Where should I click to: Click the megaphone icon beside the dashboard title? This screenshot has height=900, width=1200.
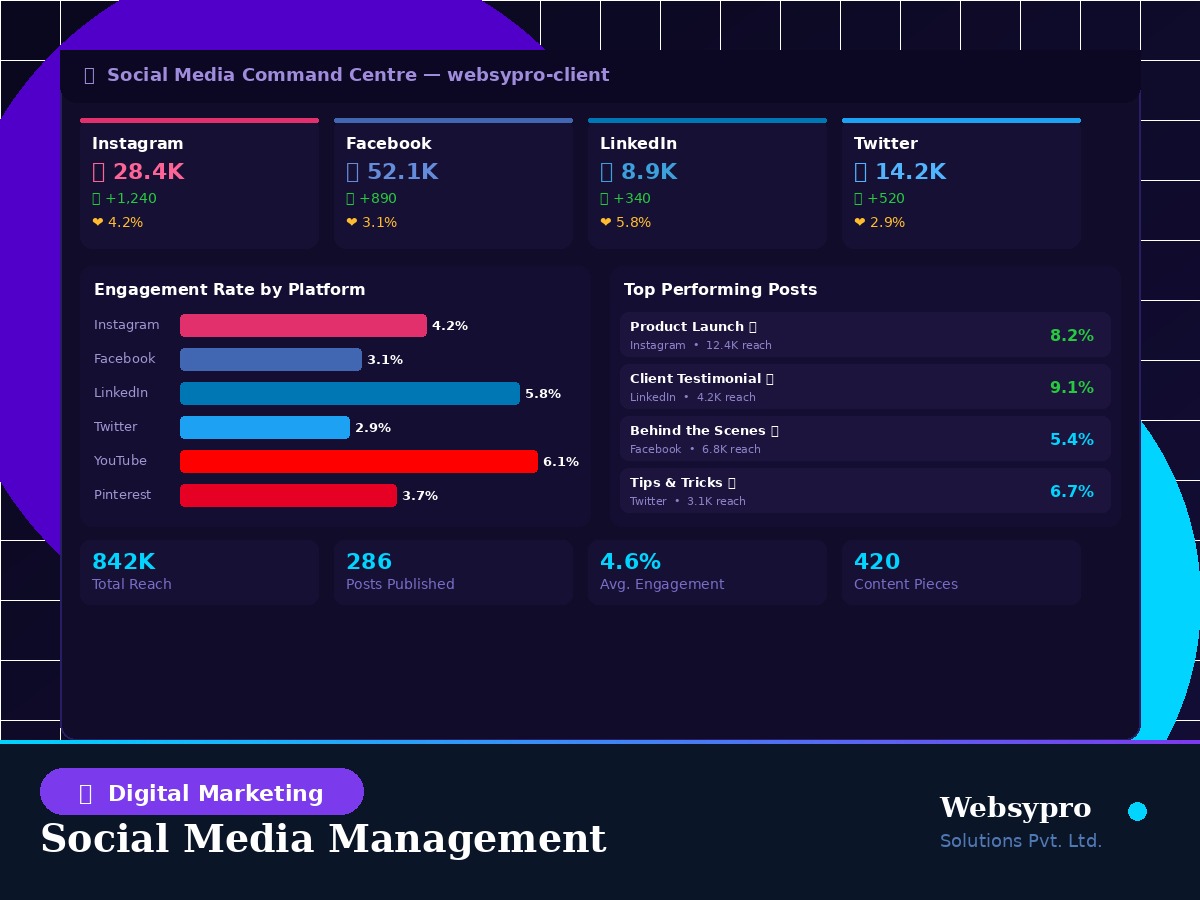click(90, 75)
